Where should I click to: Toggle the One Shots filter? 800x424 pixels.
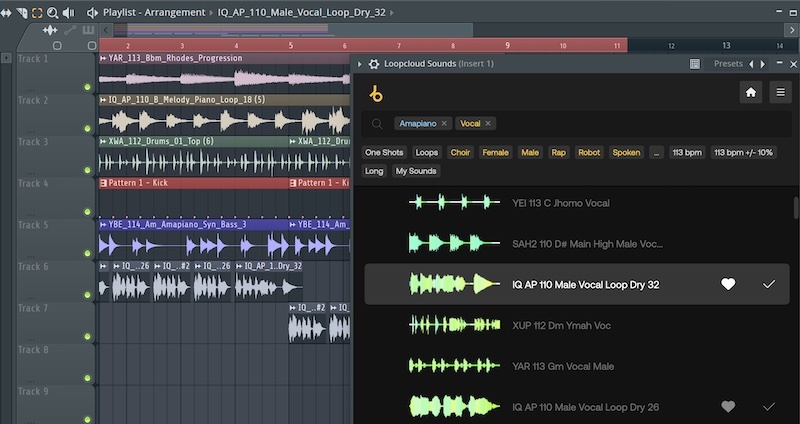point(384,153)
